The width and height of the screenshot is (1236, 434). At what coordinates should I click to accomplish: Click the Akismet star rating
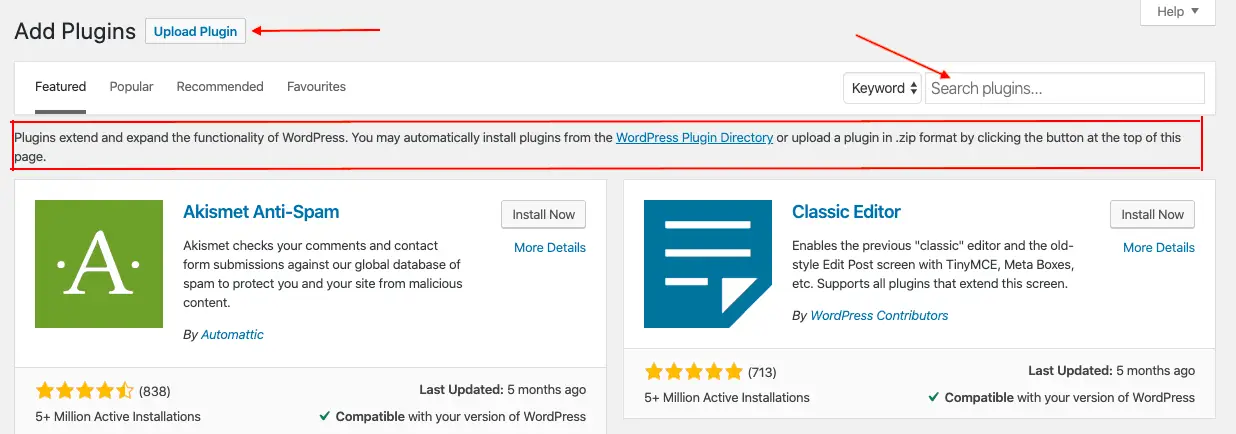point(84,390)
